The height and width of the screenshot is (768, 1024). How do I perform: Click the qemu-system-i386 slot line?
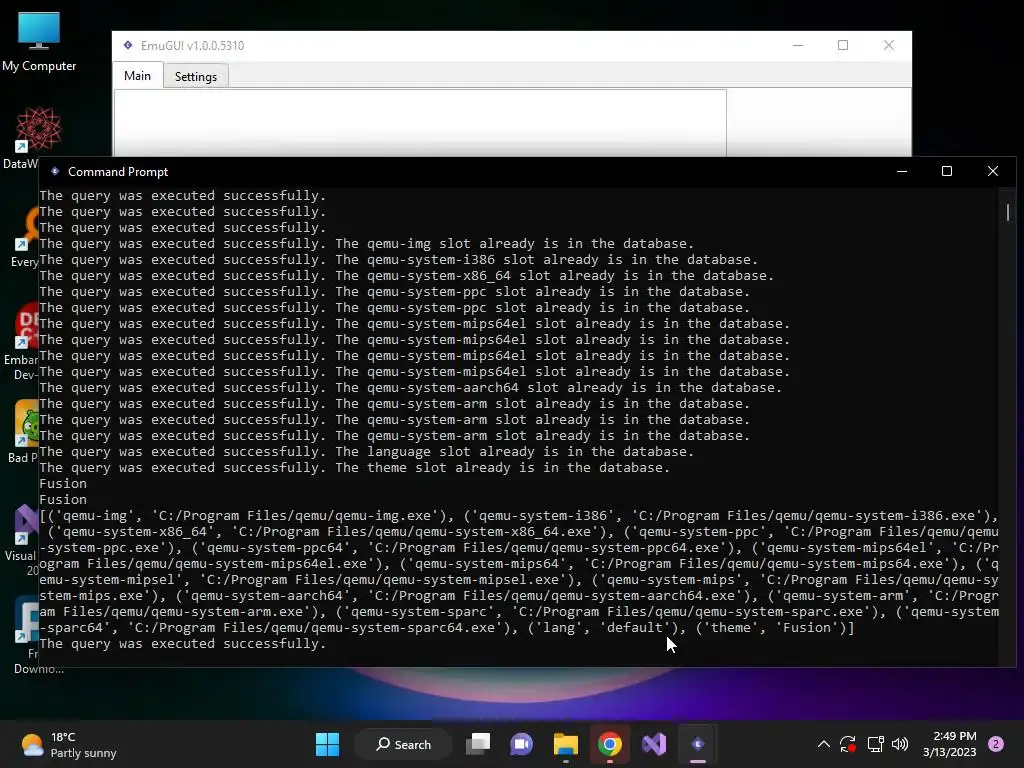[x=398, y=259]
